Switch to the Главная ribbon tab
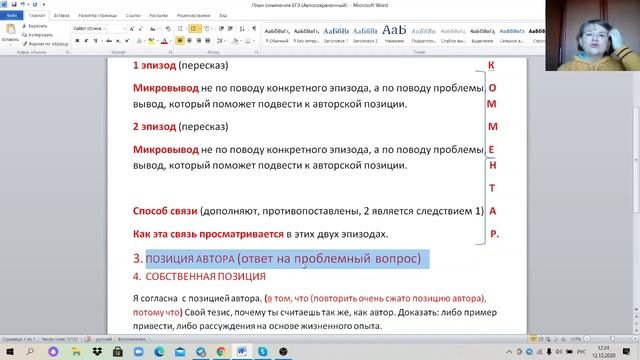Viewport: 640px width, 360px height. (x=37, y=16)
